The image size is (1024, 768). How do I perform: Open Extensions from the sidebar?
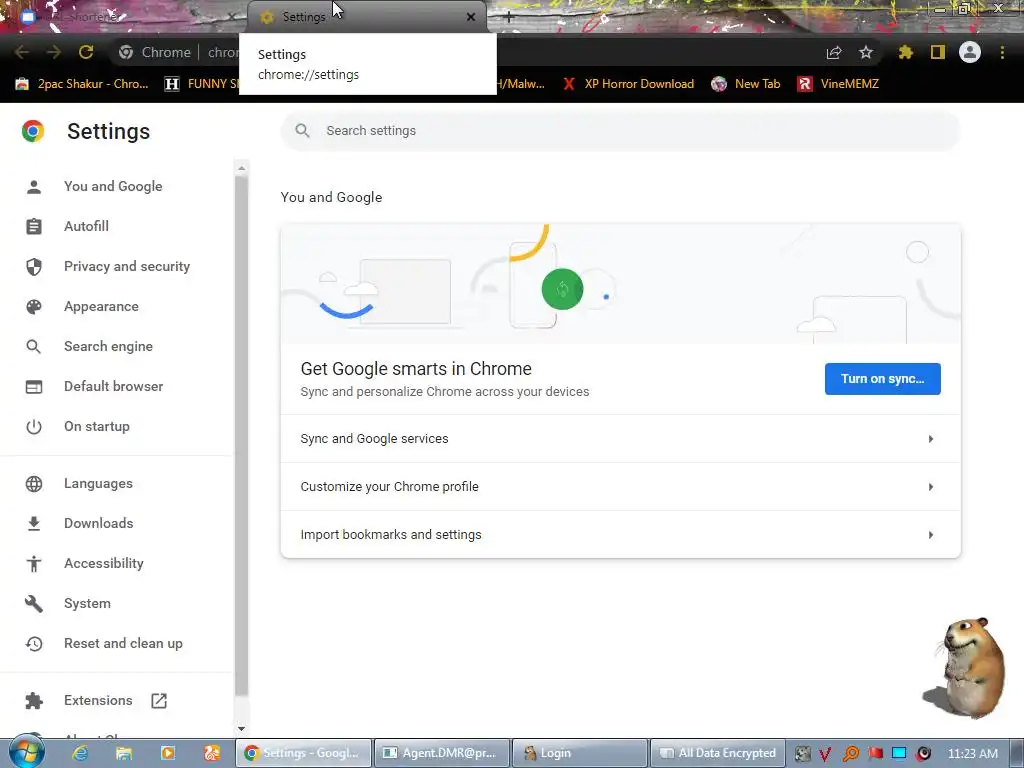tap(98, 700)
